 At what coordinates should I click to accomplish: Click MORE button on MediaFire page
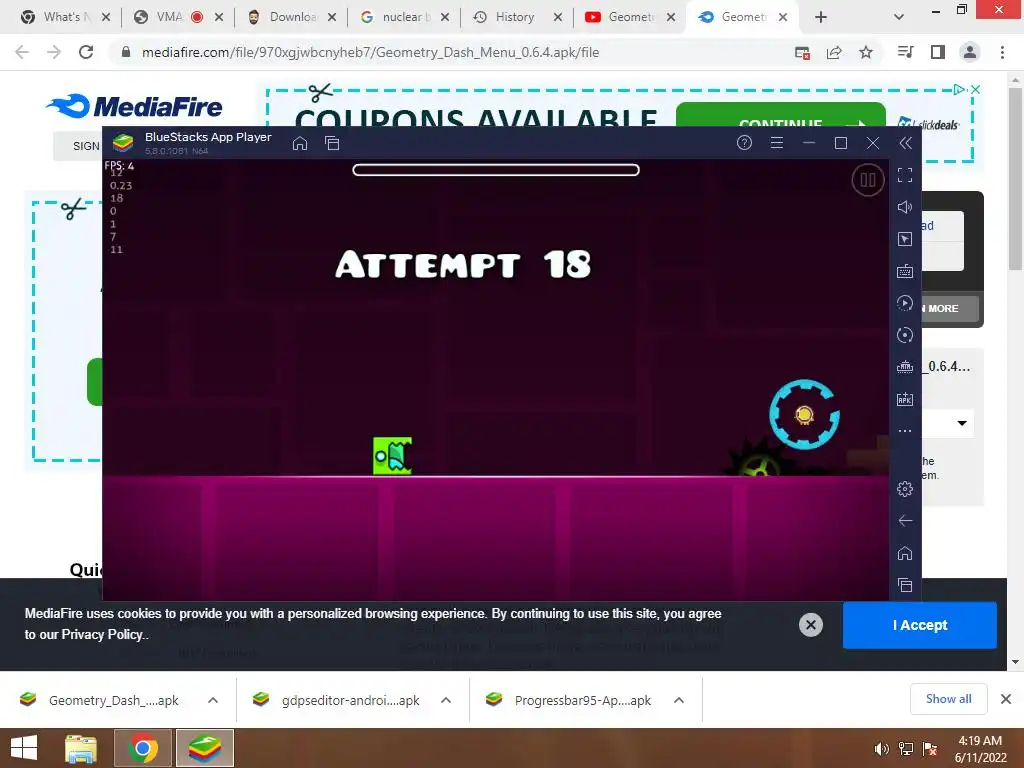pos(950,308)
